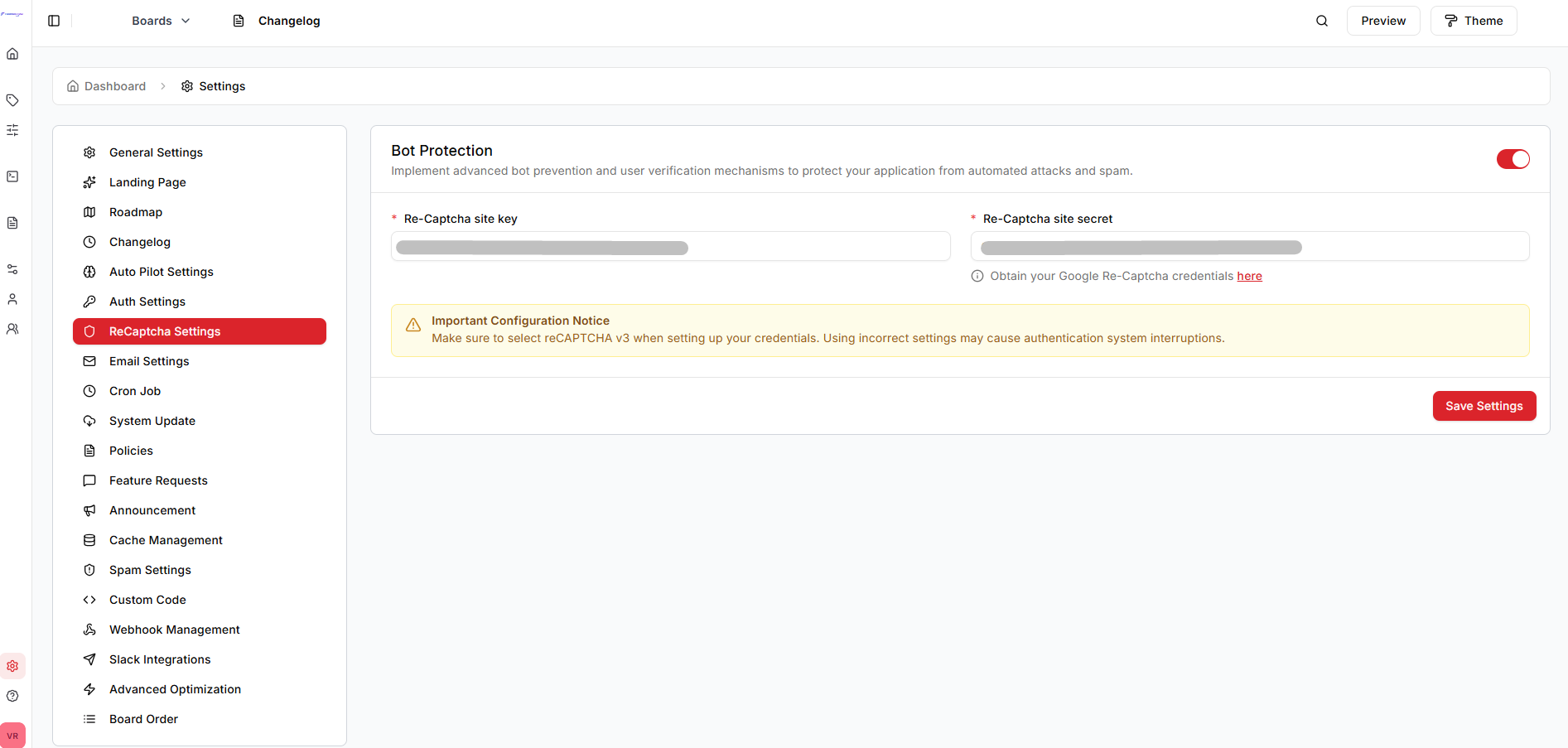The image size is (1568, 748).
Task: Open the Theme picker button
Action: pyautogui.click(x=1473, y=21)
